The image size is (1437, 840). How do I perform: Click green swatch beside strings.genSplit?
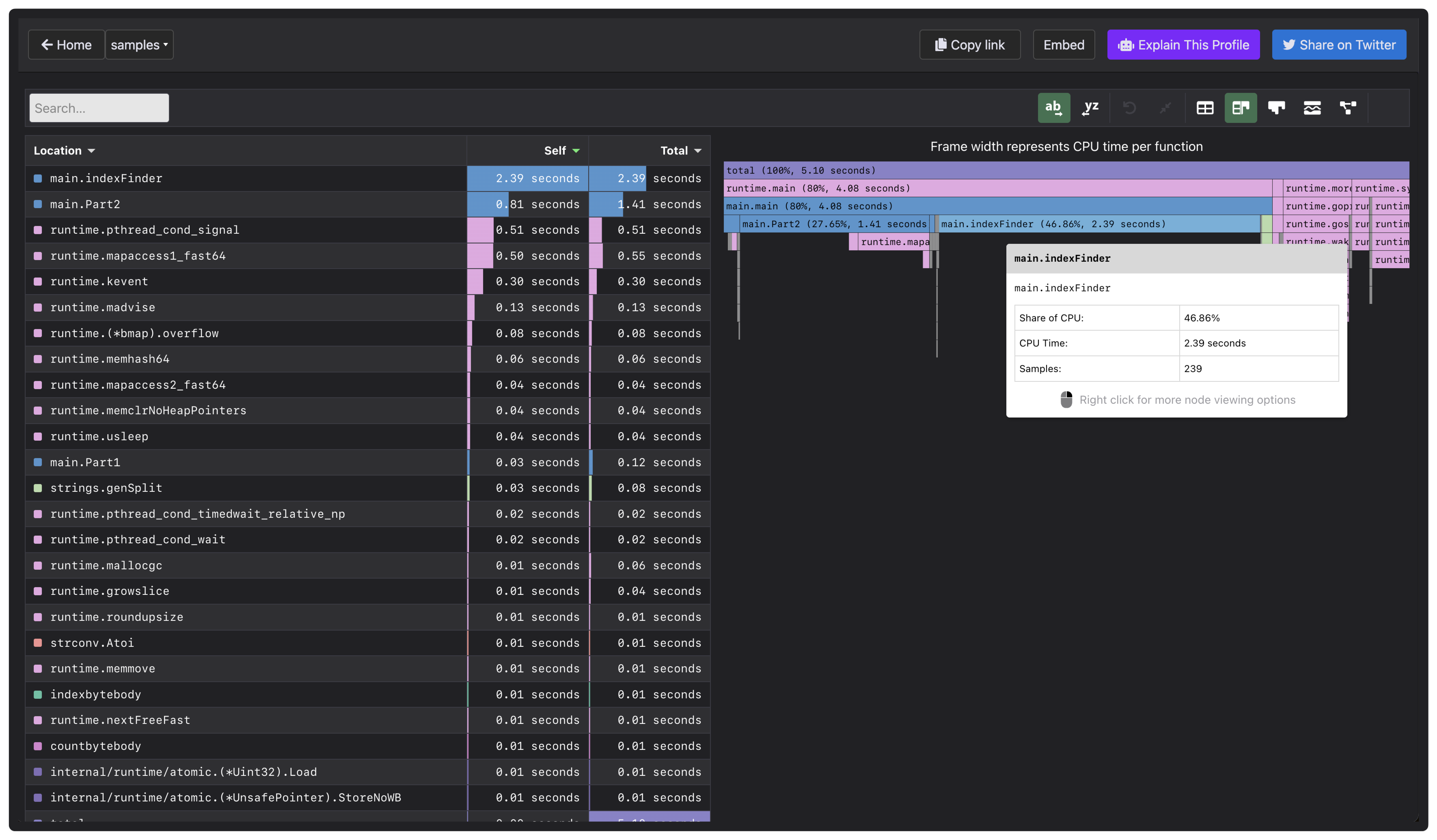click(x=38, y=488)
